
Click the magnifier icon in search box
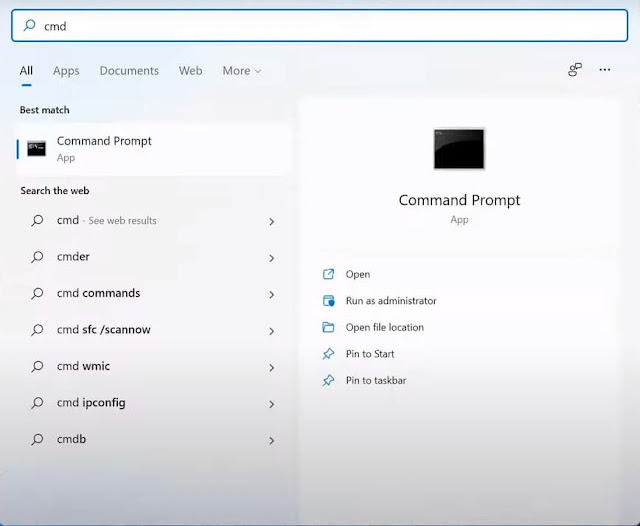(x=29, y=25)
